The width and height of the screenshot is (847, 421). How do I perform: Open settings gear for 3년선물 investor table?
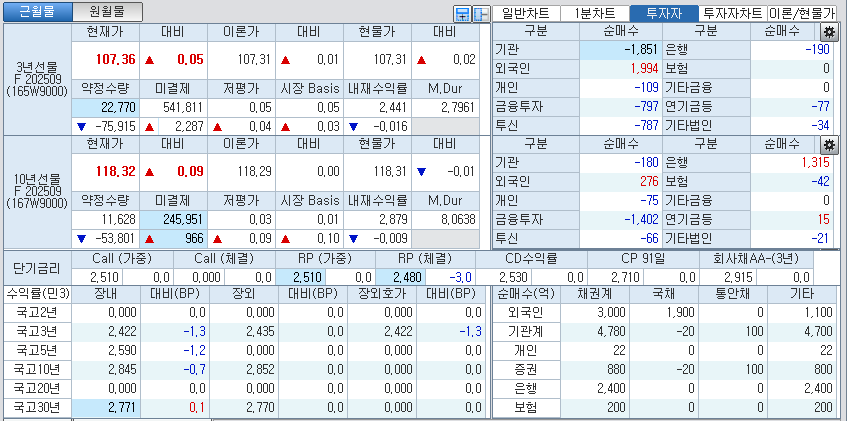click(x=829, y=33)
